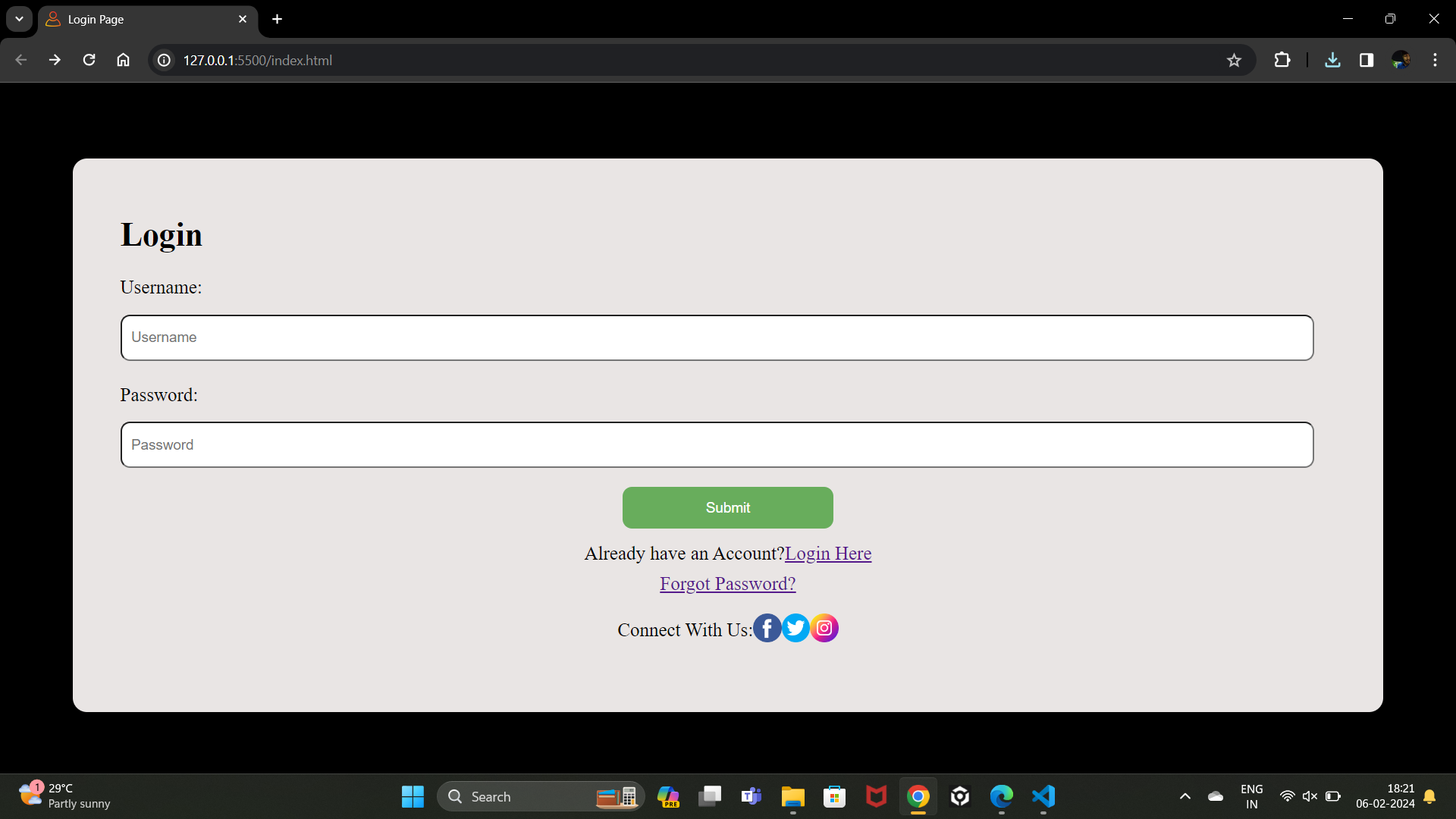Open the Wi-Fi network tray icon
The image size is (1456, 819).
pos(1287,796)
